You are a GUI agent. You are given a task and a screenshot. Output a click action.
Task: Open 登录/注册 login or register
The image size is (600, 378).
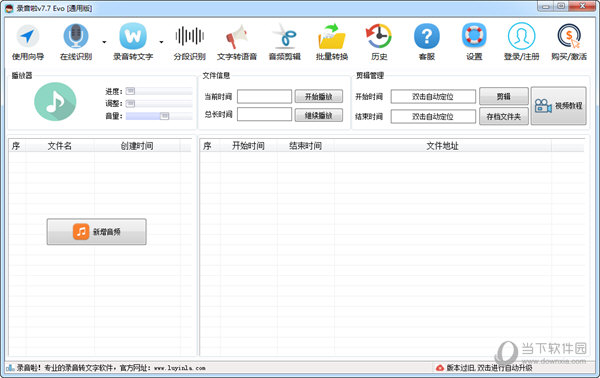click(522, 42)
